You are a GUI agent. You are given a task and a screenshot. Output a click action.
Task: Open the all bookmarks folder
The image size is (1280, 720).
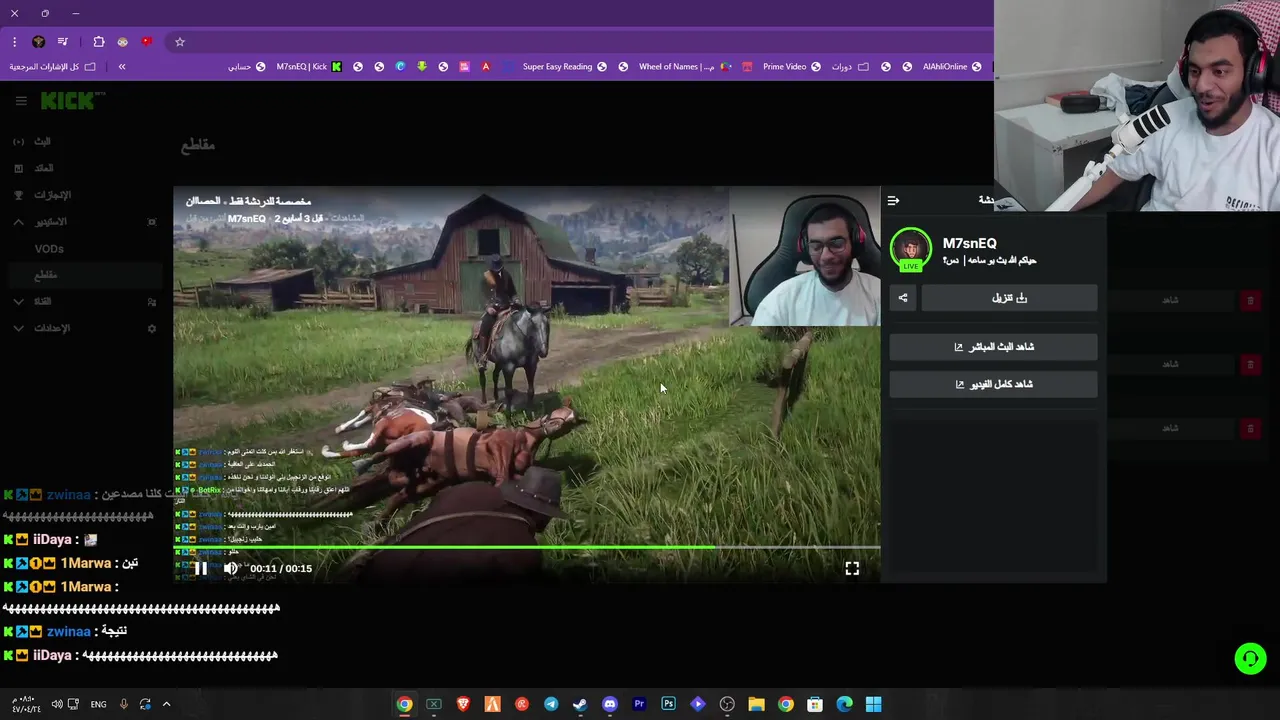[52, 66]
